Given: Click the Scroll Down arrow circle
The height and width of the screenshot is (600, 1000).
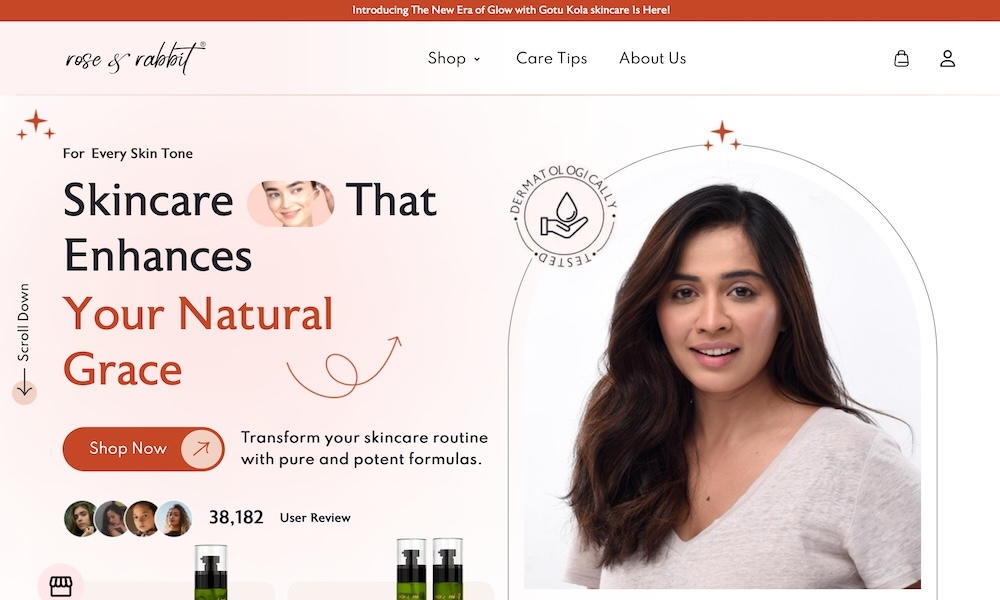Looking at the screenshot, I should click(x=24, y=391).
